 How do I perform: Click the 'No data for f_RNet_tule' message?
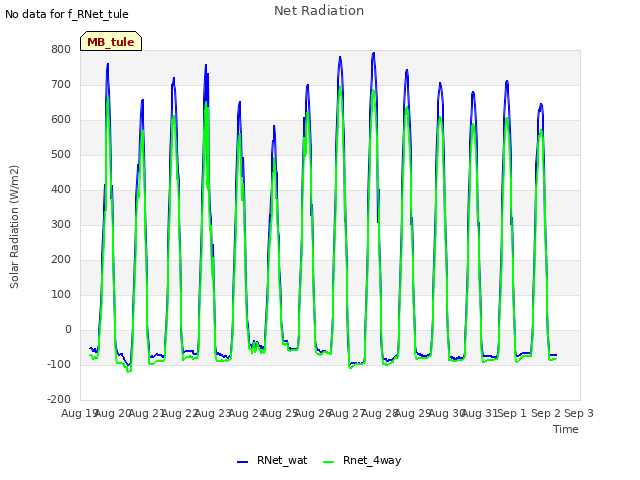(x=67, y=14)
